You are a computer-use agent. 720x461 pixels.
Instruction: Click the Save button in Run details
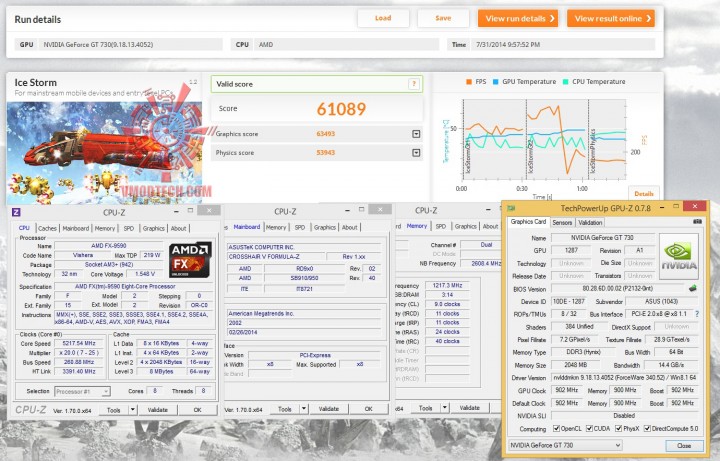point(443,18)
